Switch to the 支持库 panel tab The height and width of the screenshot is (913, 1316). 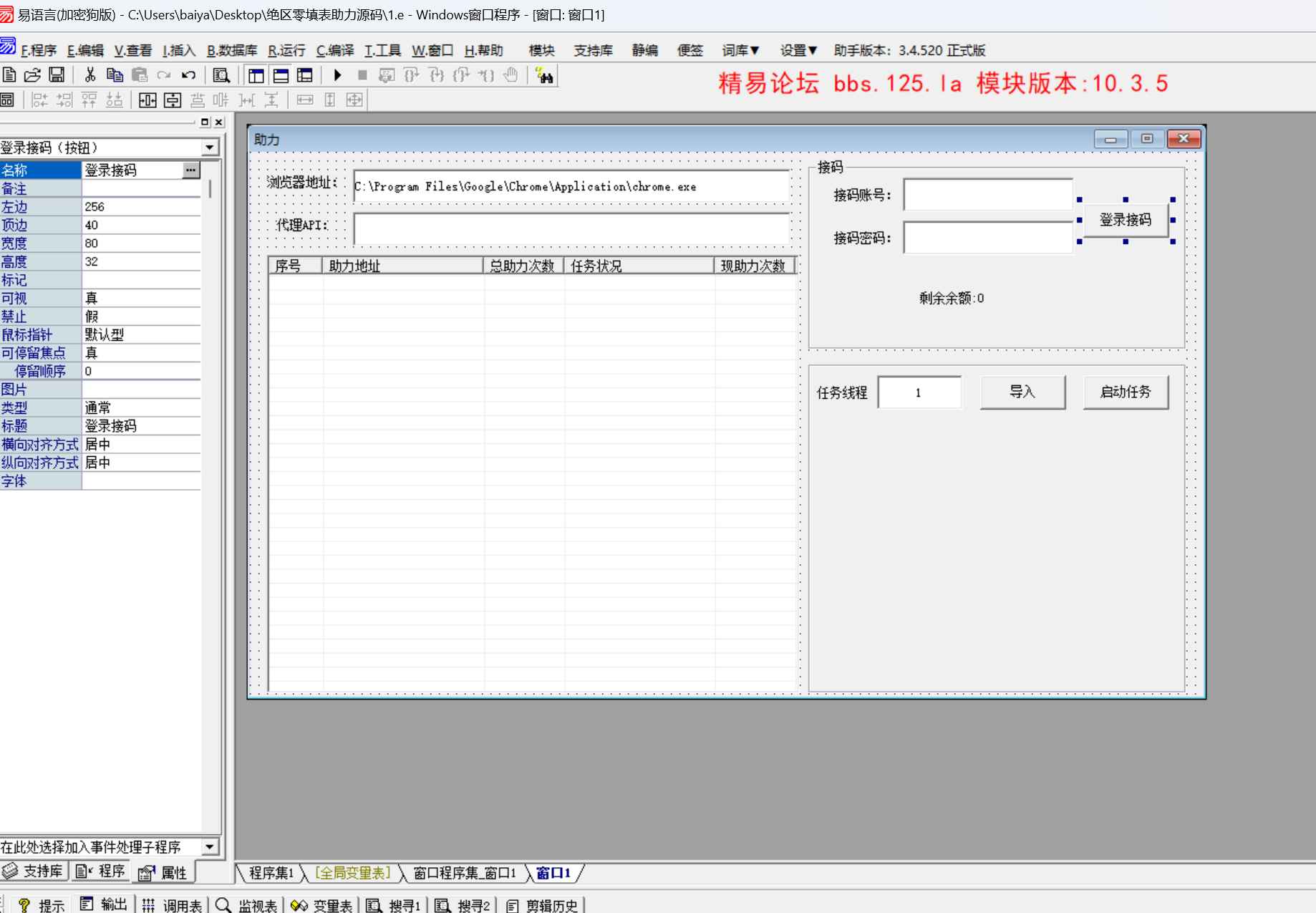tap(34, 871)
